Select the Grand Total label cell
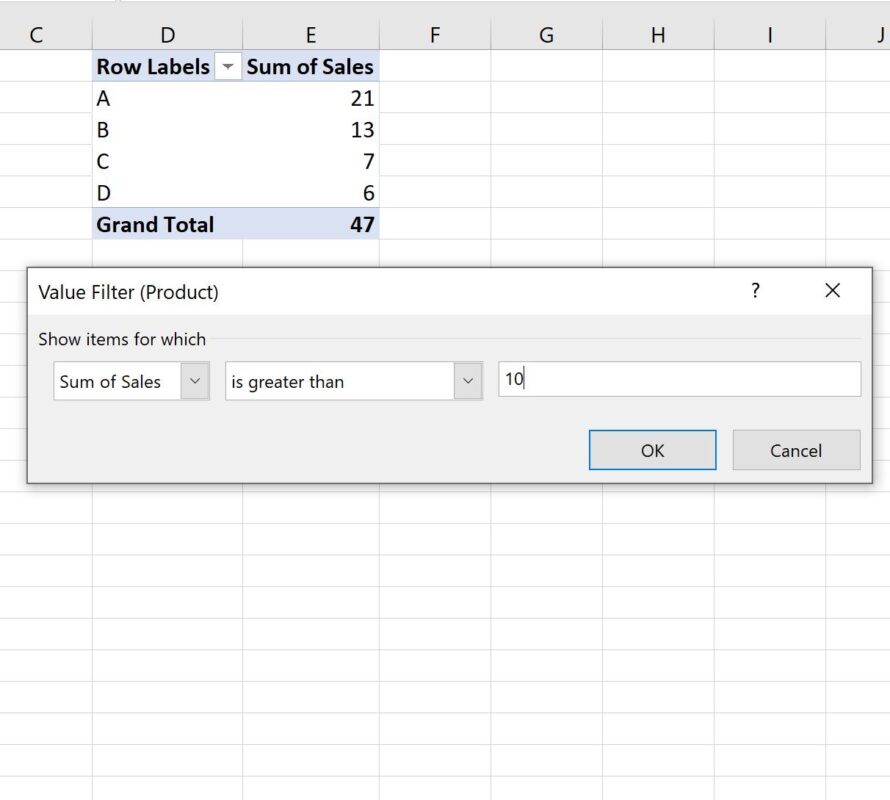The image size is (890, 800). point(167,224)
